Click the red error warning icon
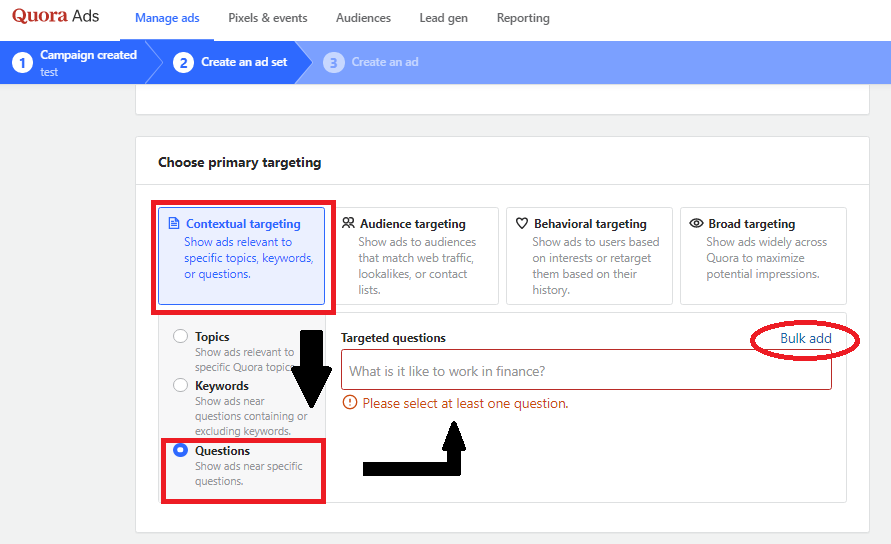The image size is (891, 544). point(349,403)
